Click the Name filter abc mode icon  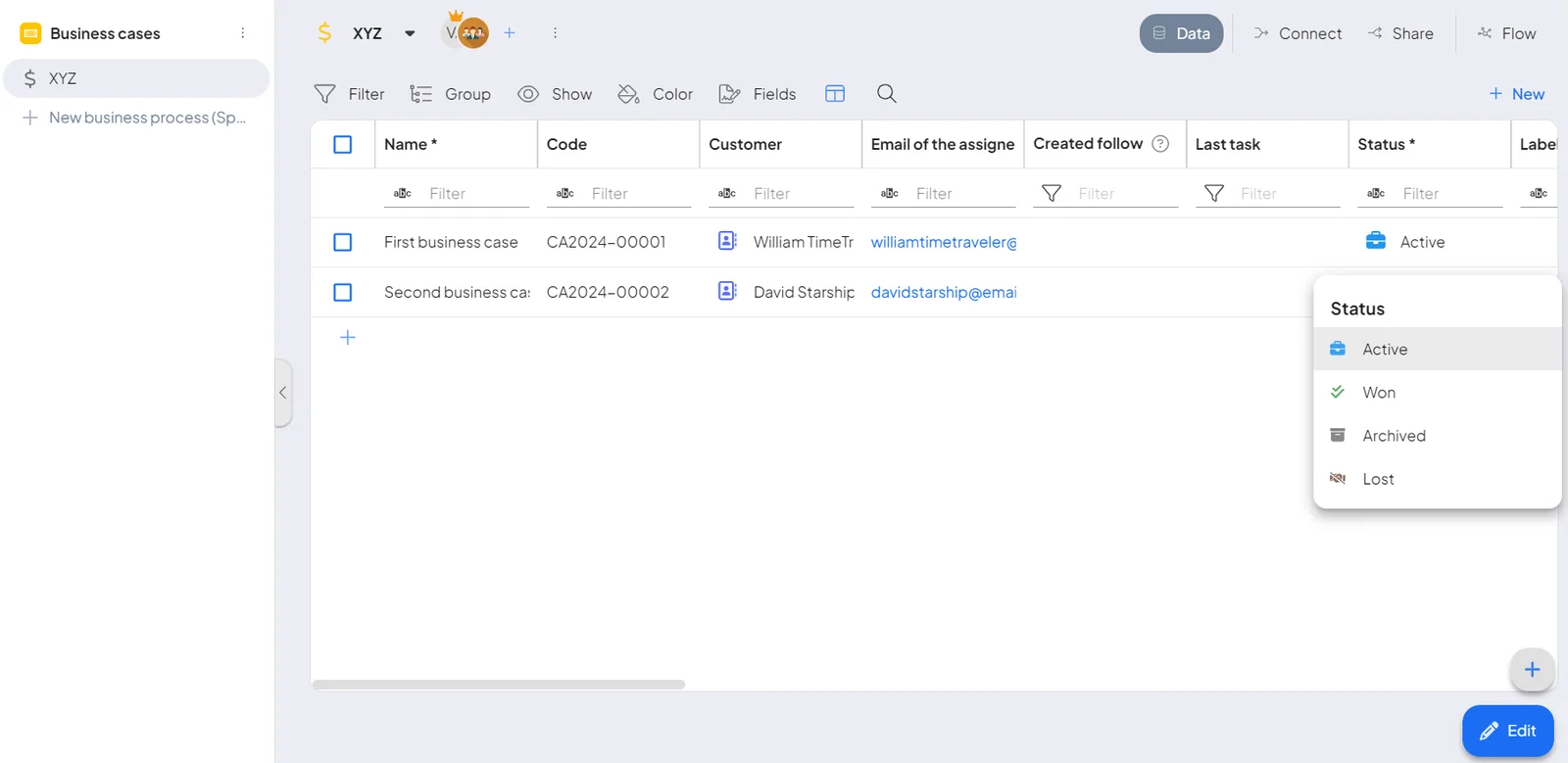(x=403, y=194)
